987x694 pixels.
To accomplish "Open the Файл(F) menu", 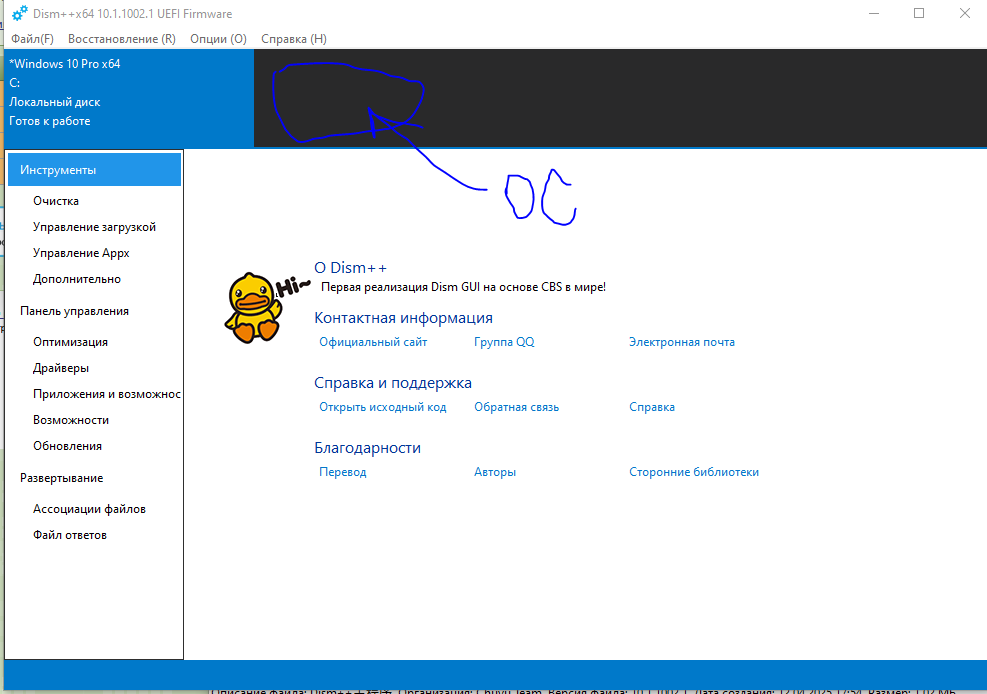I will coord(32,39).
